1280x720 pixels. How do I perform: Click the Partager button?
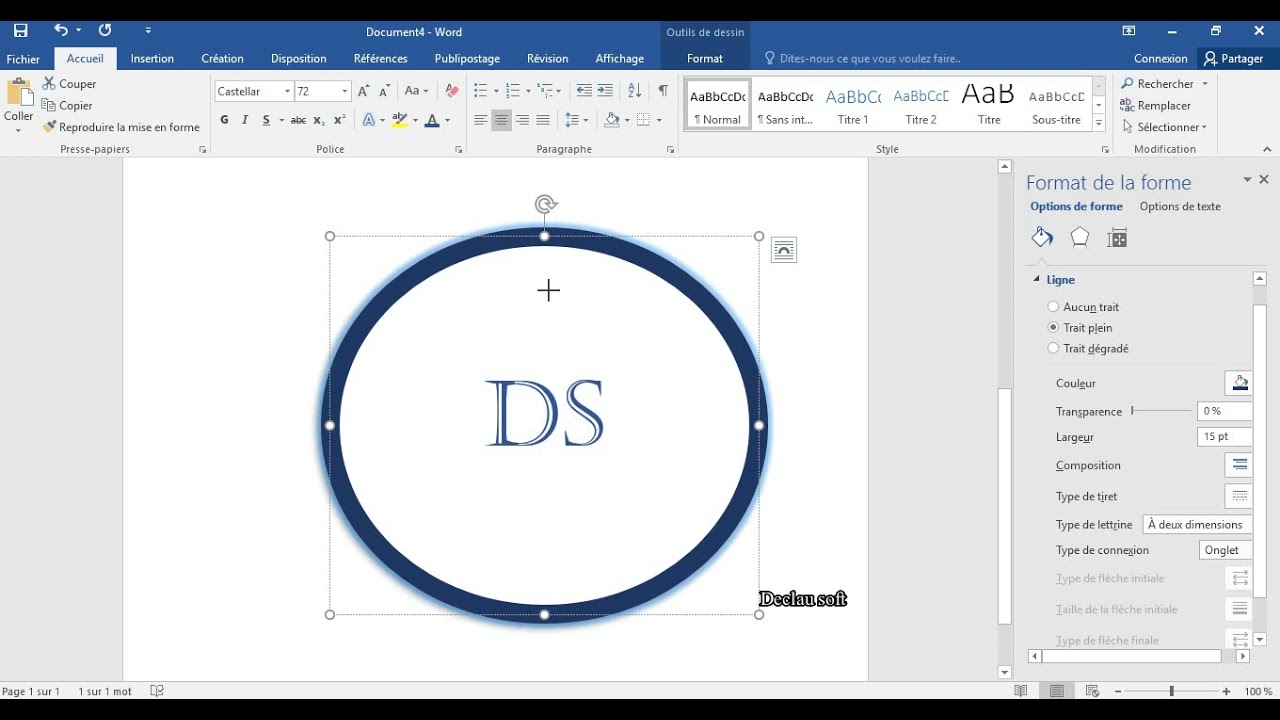point(1234,59)
